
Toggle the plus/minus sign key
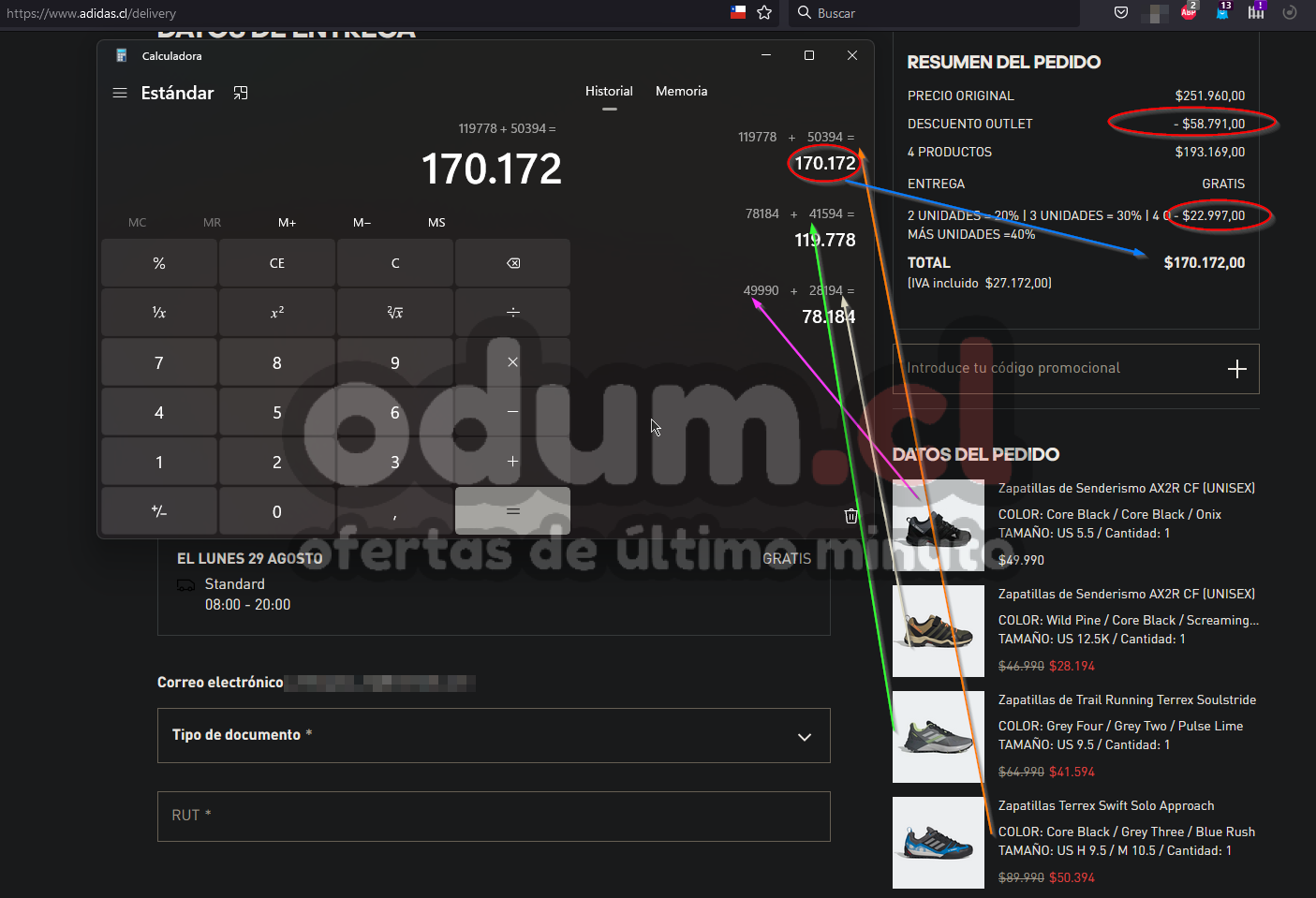(159, 511)
